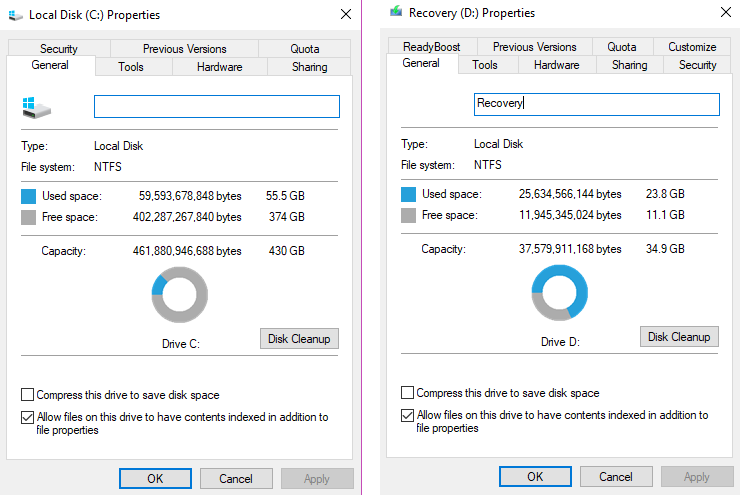Switch to the Hardware tab in C: Properties
740x495 pixels.
(219, 67)
